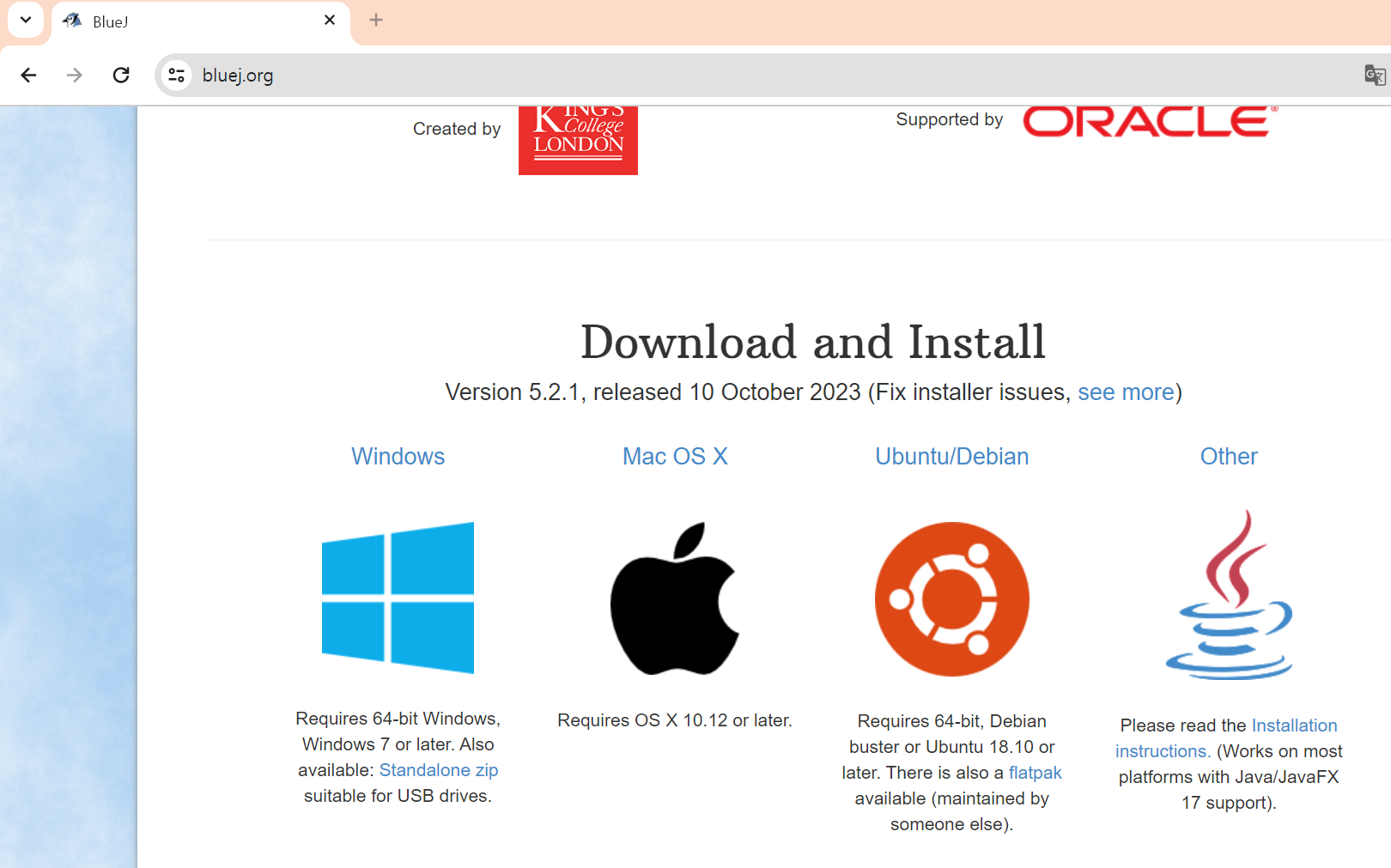This screenshot has height=868, width=1391.
Task: Open a new tab with the plus button
Action: click(x=376, y=21)
